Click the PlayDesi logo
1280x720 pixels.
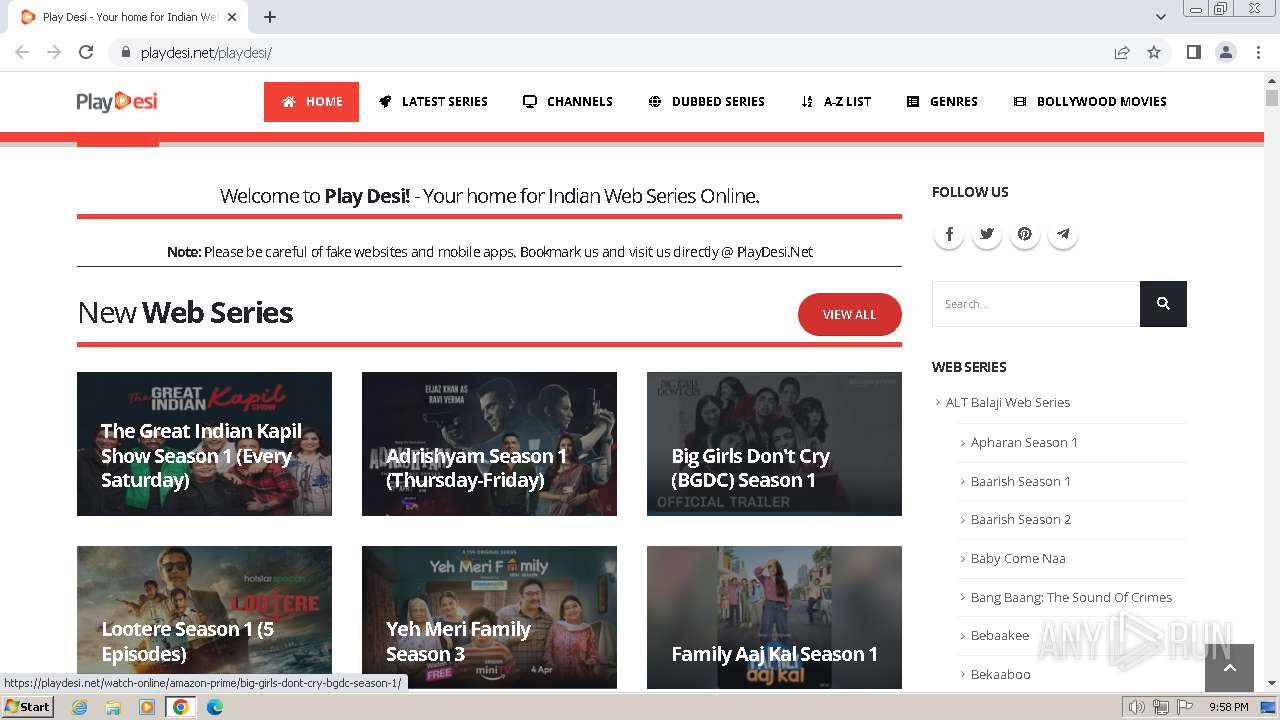click(x=117, y=101)
